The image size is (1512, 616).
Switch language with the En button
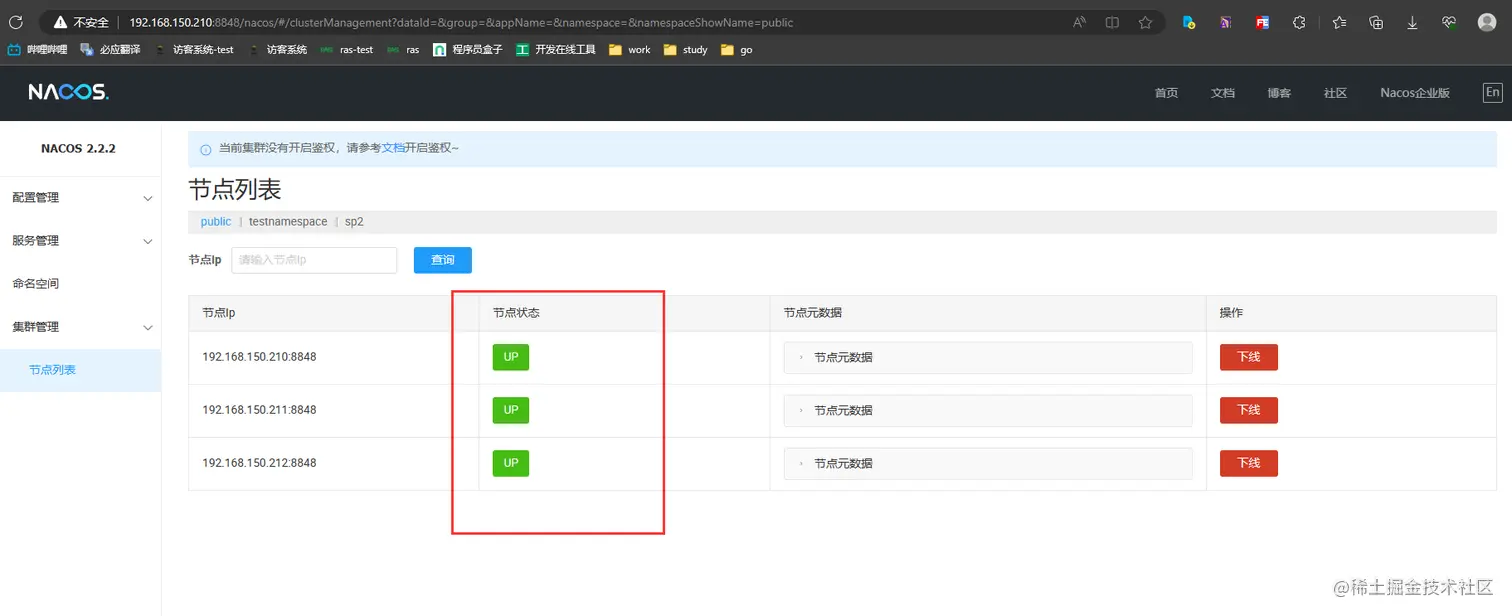point(1492,92)
